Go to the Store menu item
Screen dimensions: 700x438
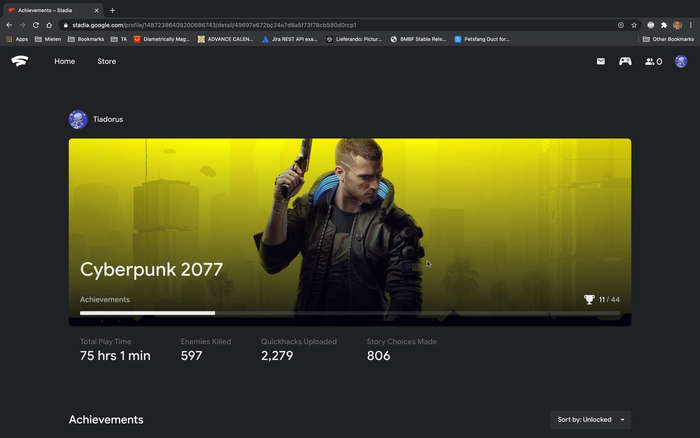click(x=107, y=61)
